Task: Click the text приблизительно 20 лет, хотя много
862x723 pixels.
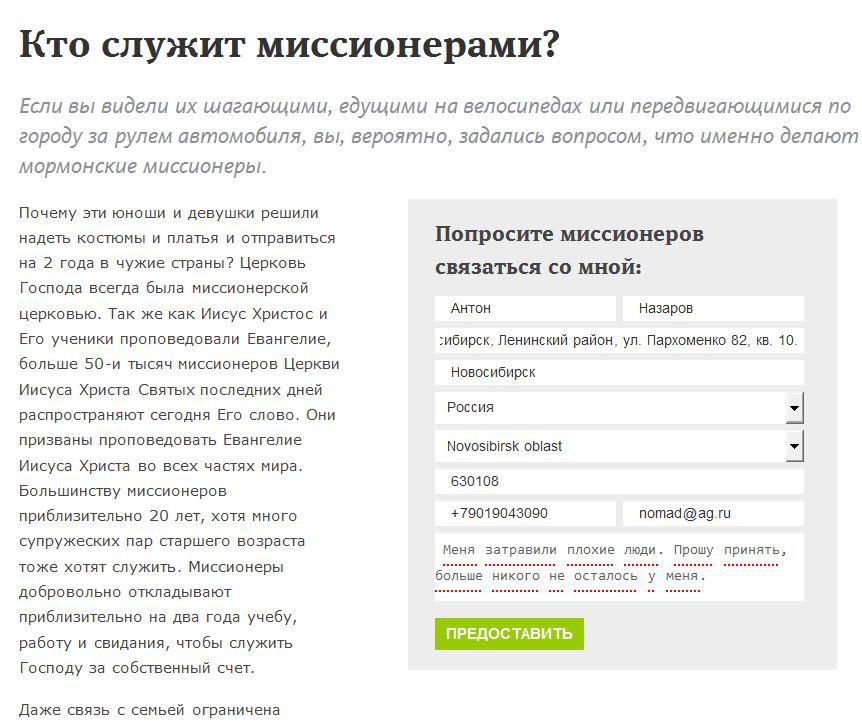Action: click(158, 516)
